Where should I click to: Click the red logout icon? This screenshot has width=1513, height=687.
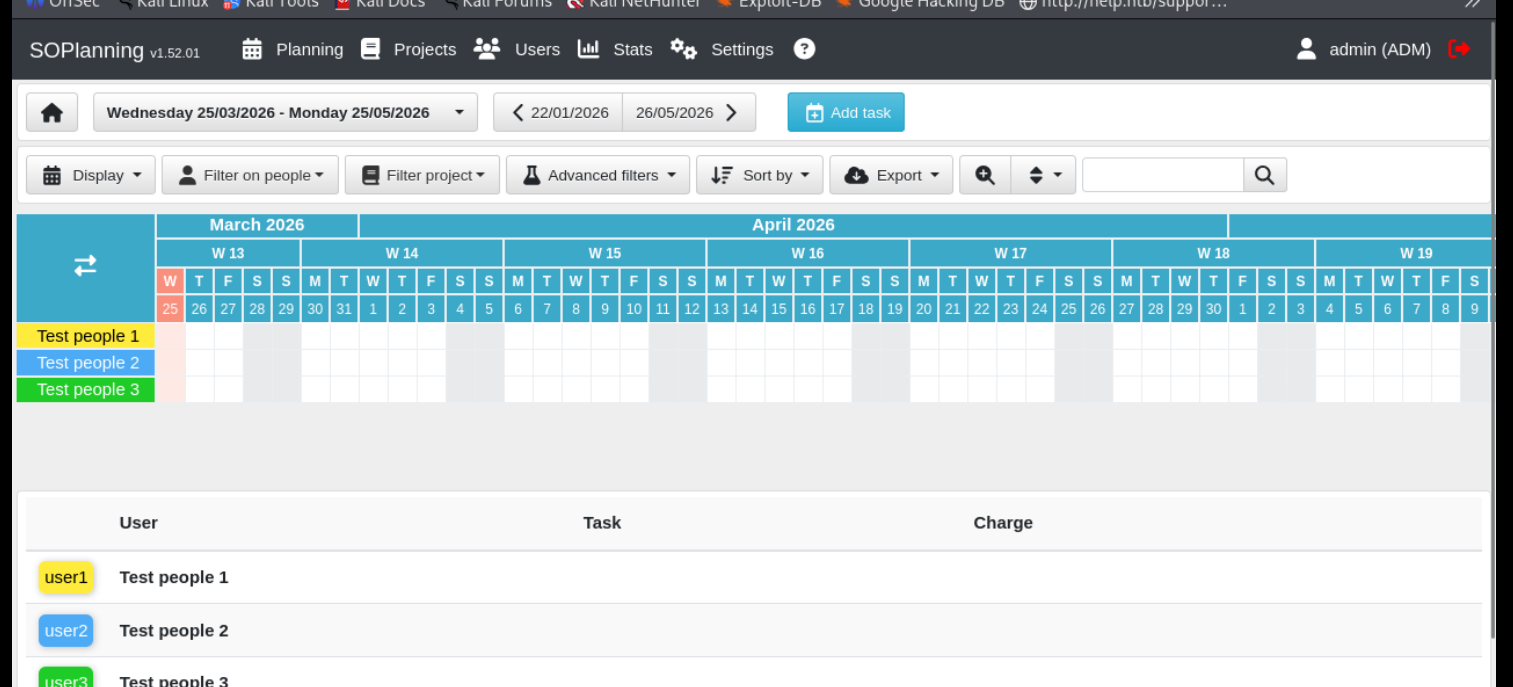tap(1459, 49)
